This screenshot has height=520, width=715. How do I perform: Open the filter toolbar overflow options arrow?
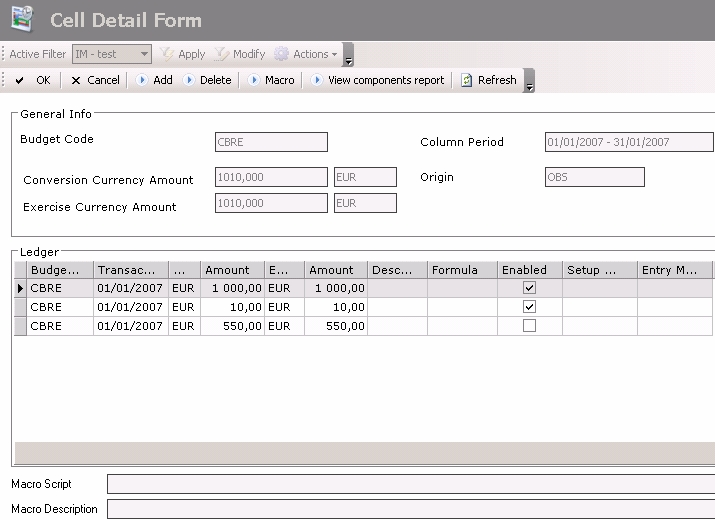tap(348, 56)
